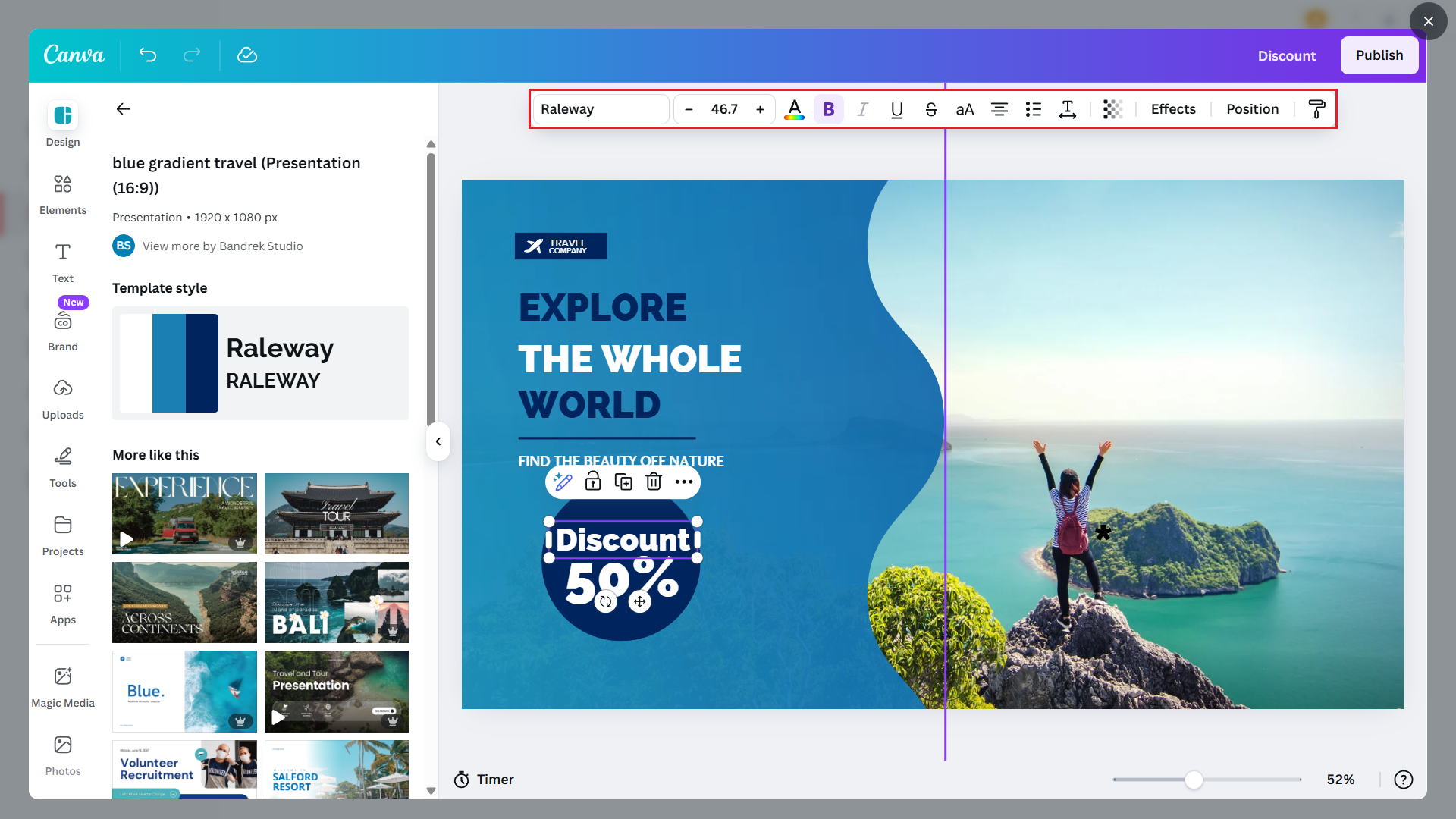The height and width of the screenshot is (819, 1456).
Task: Click the undo arrow
Action: [x=148, y=55]
